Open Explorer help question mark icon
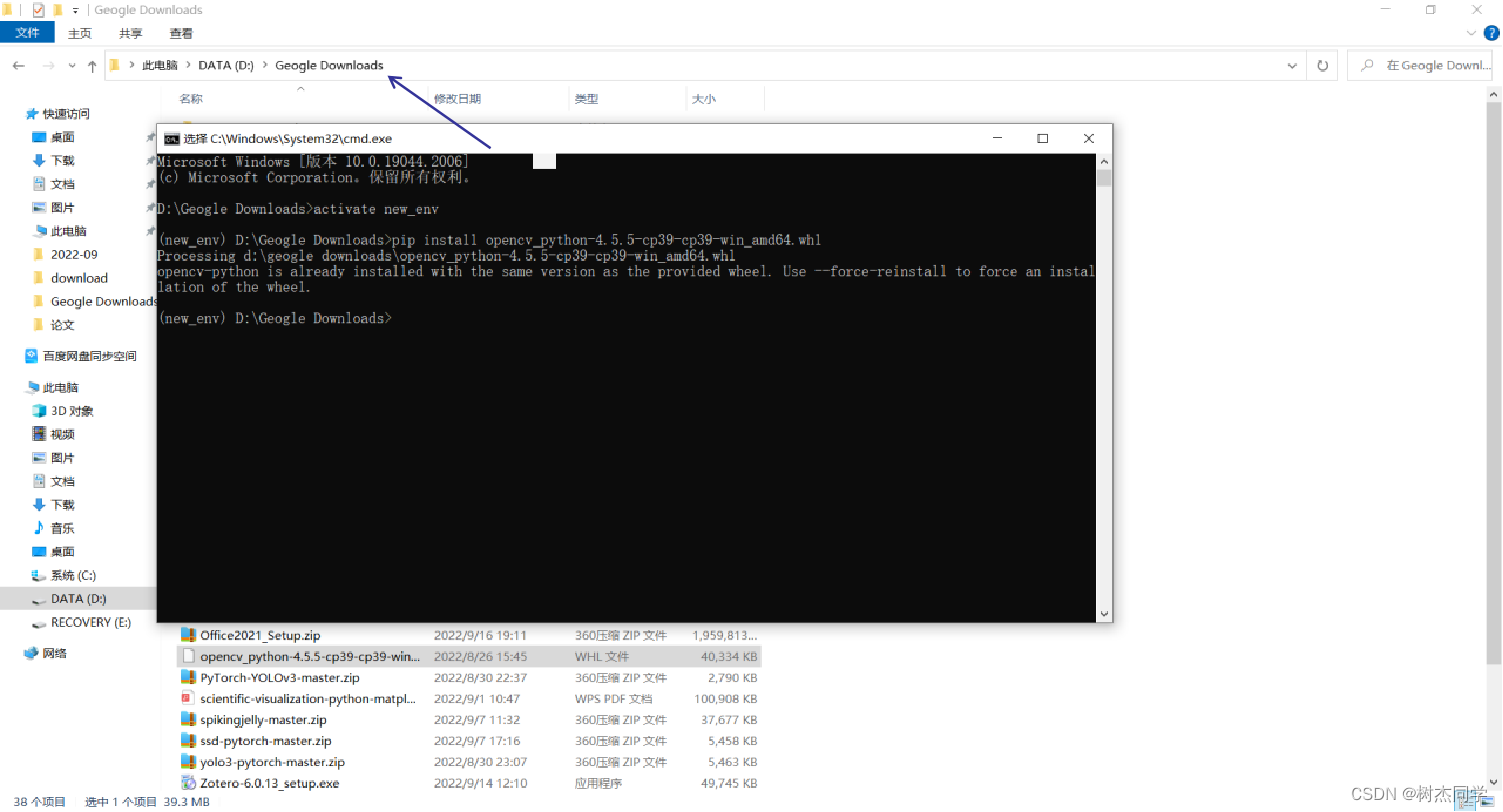Viewport: 1503px width, 812px height. (1490, 33)
